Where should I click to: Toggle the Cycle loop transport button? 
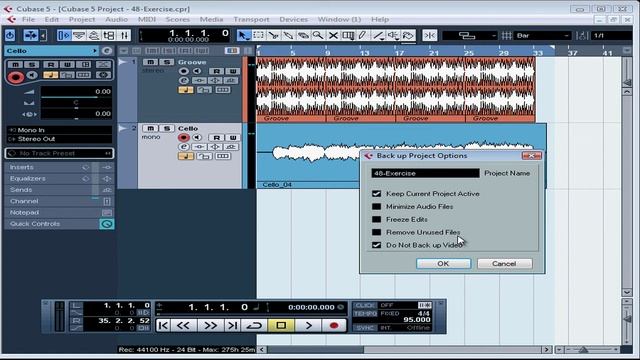pos(255,325)
